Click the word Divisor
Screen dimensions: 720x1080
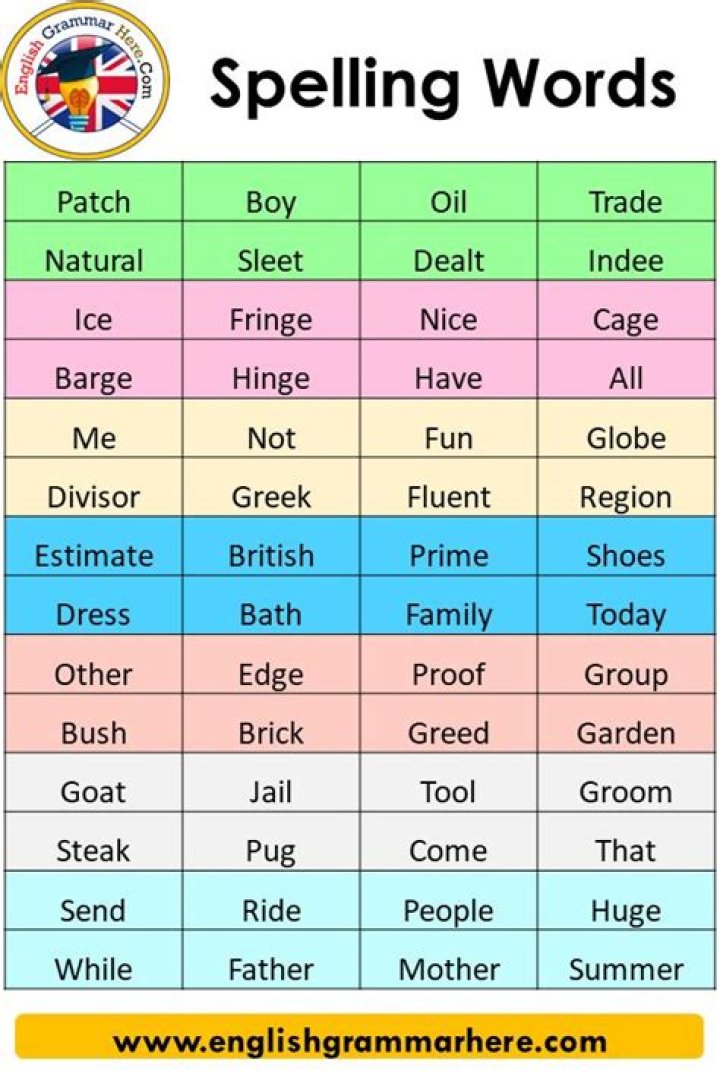click(x=94, y=497)
